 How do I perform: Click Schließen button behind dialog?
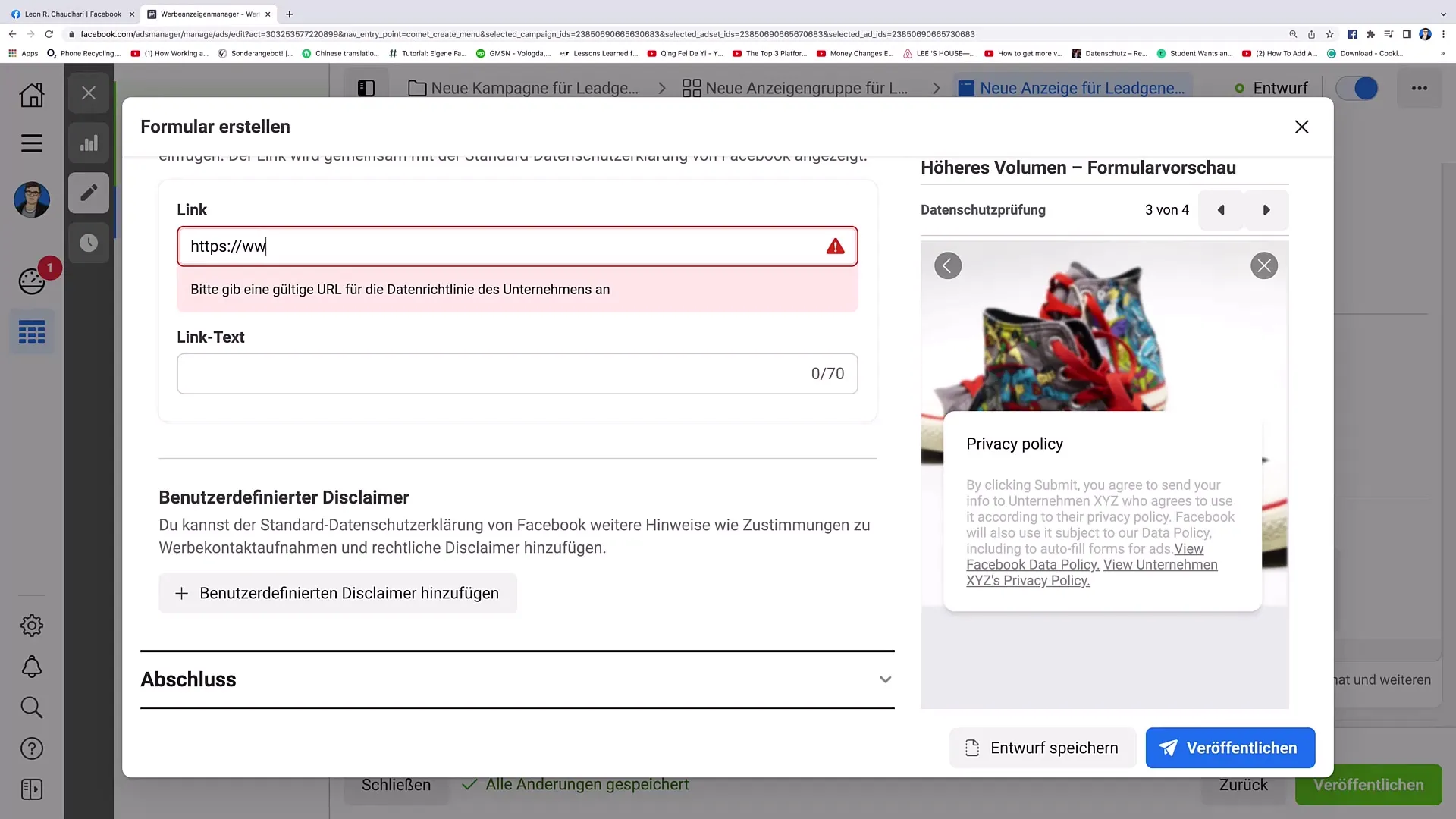[396, 785]
